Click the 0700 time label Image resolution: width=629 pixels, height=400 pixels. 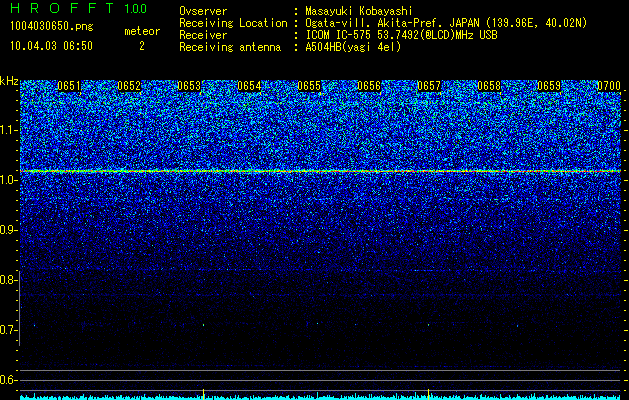609,86
